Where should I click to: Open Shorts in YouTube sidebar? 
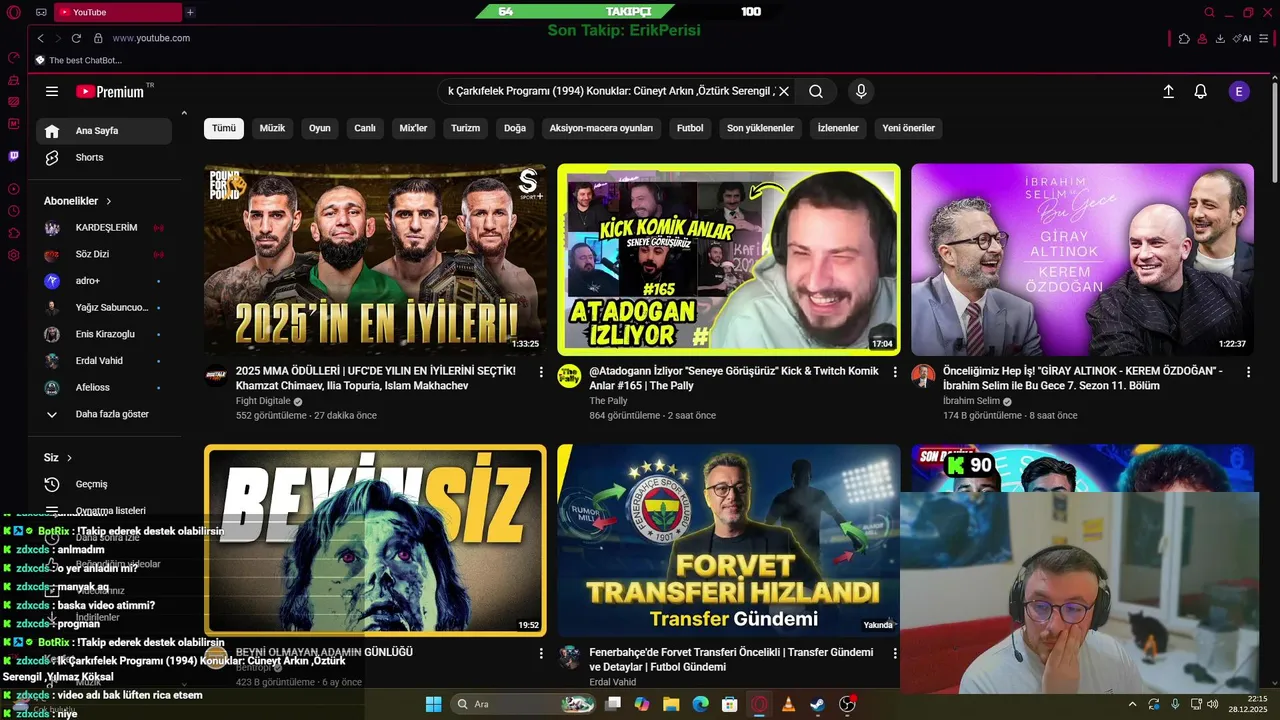(104, 158)
